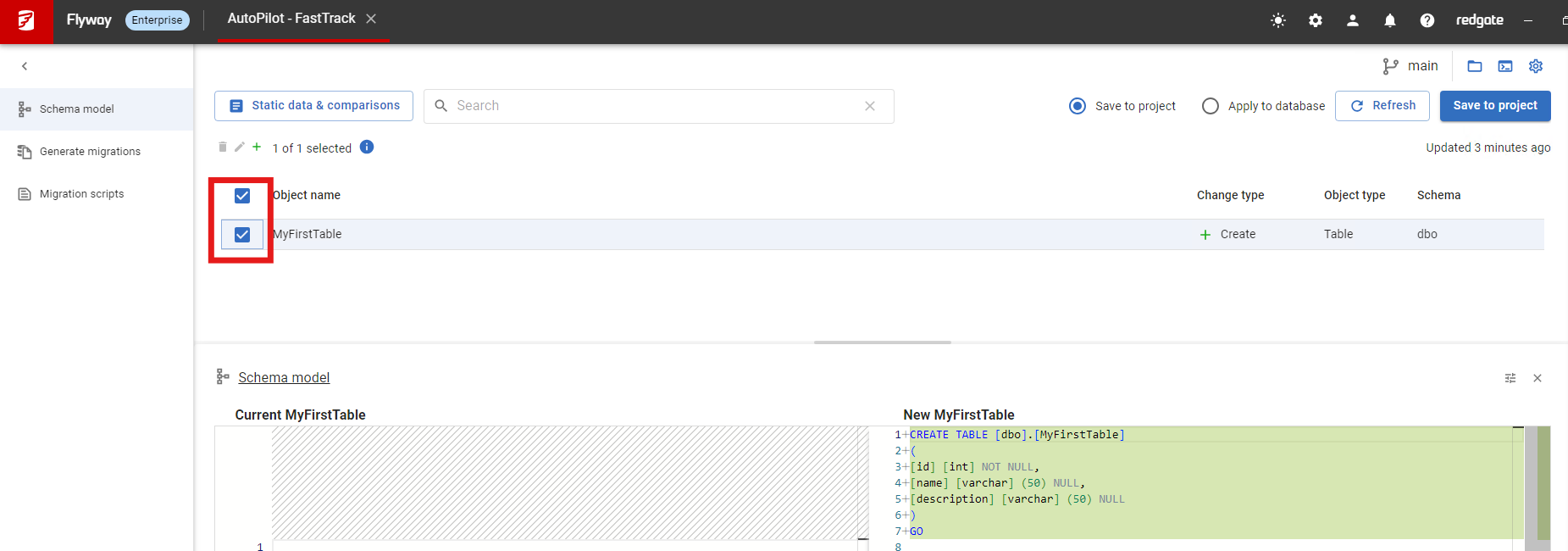Go to Migration scripts page
Screen dimensions: 1568x551
(81, 194)
